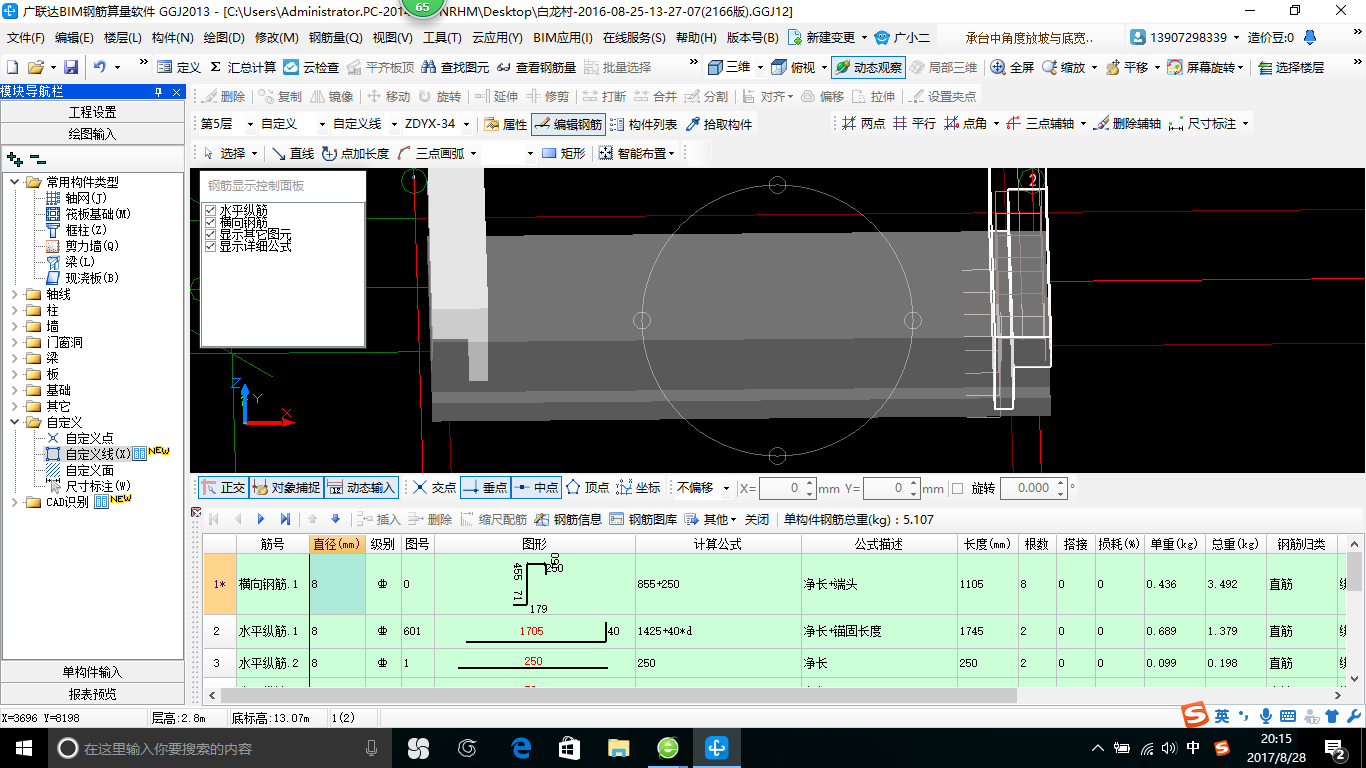This screenshot has width=1366, height=768.
Task: Expand 轴线 tree node
Action: tap(16, 295)
